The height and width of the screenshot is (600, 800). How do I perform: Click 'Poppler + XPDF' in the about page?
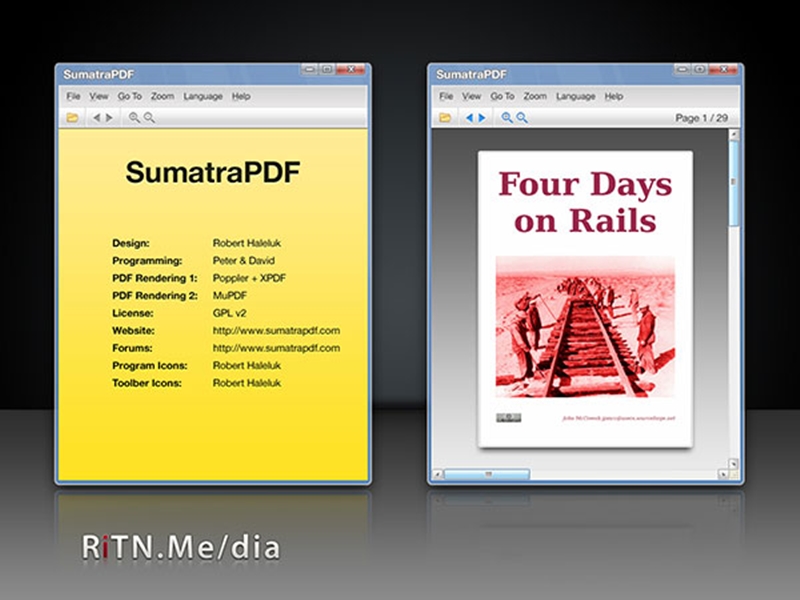click(x=249, y=278)
